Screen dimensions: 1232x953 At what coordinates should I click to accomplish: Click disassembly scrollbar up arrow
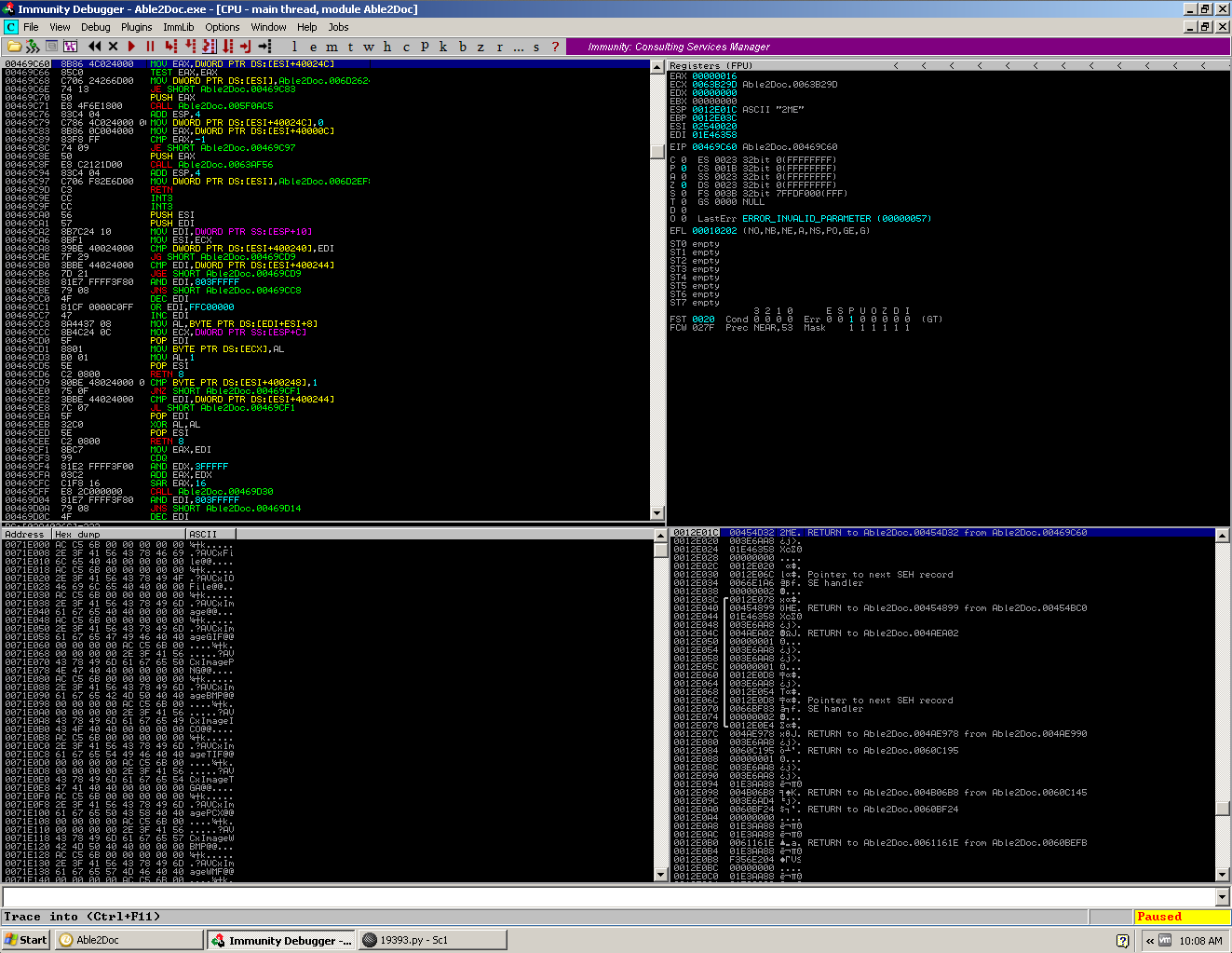pyautogui.click(x=657, y=66)
